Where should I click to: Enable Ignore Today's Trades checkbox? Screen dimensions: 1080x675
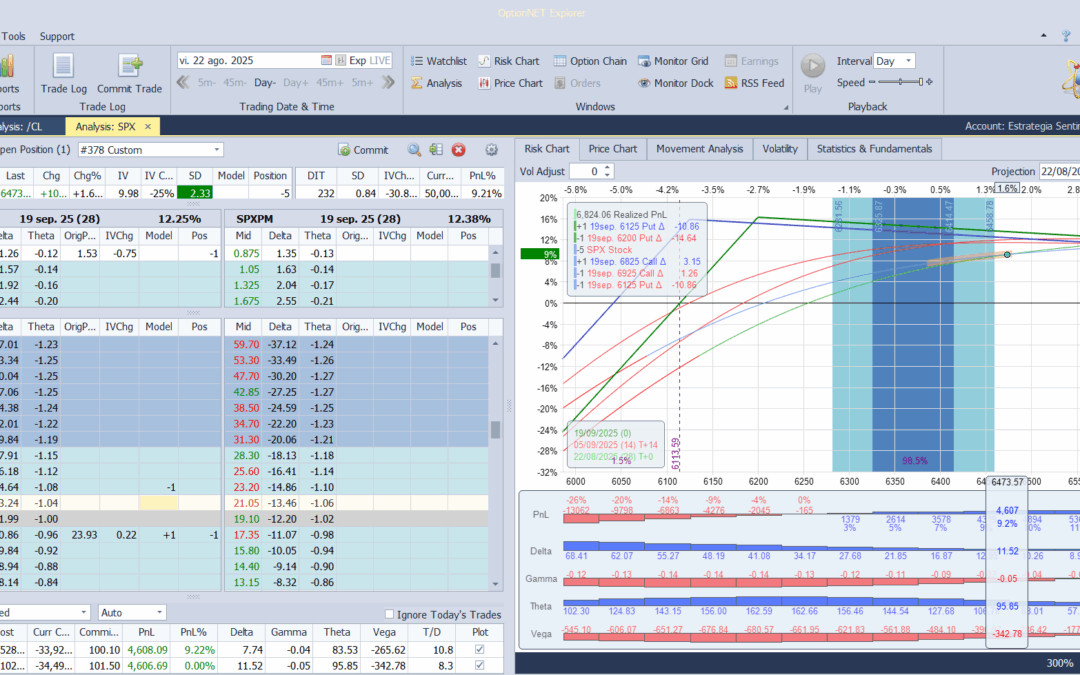coord(390,614)
